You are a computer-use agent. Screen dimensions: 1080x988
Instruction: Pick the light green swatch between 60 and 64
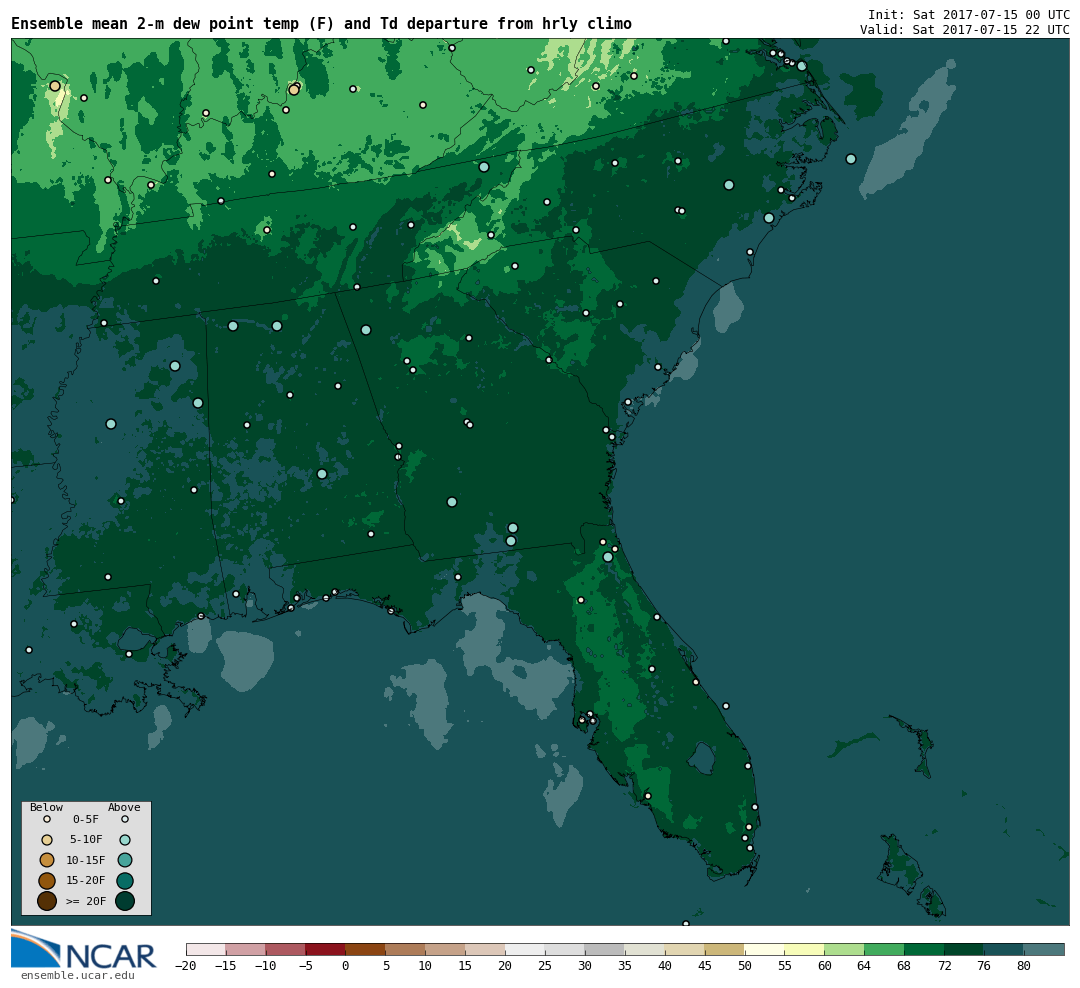point(845,949)
